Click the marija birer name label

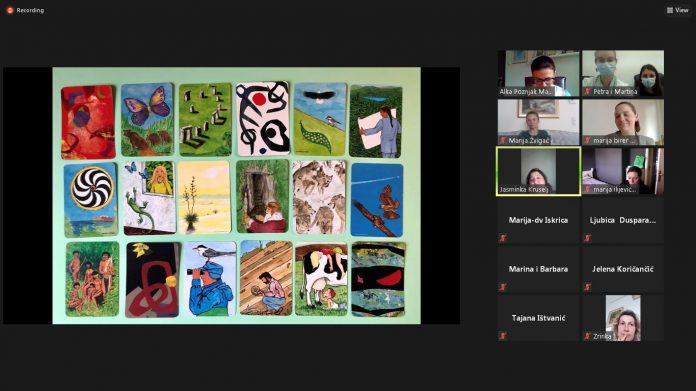tap(611, 140)
